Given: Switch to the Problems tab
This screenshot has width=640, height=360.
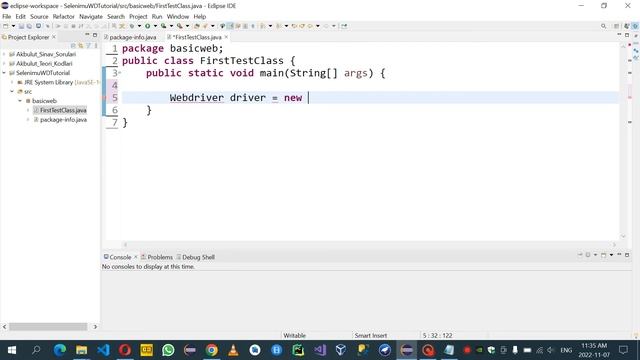Looking at the screenshot, I should tap(157, 257).
